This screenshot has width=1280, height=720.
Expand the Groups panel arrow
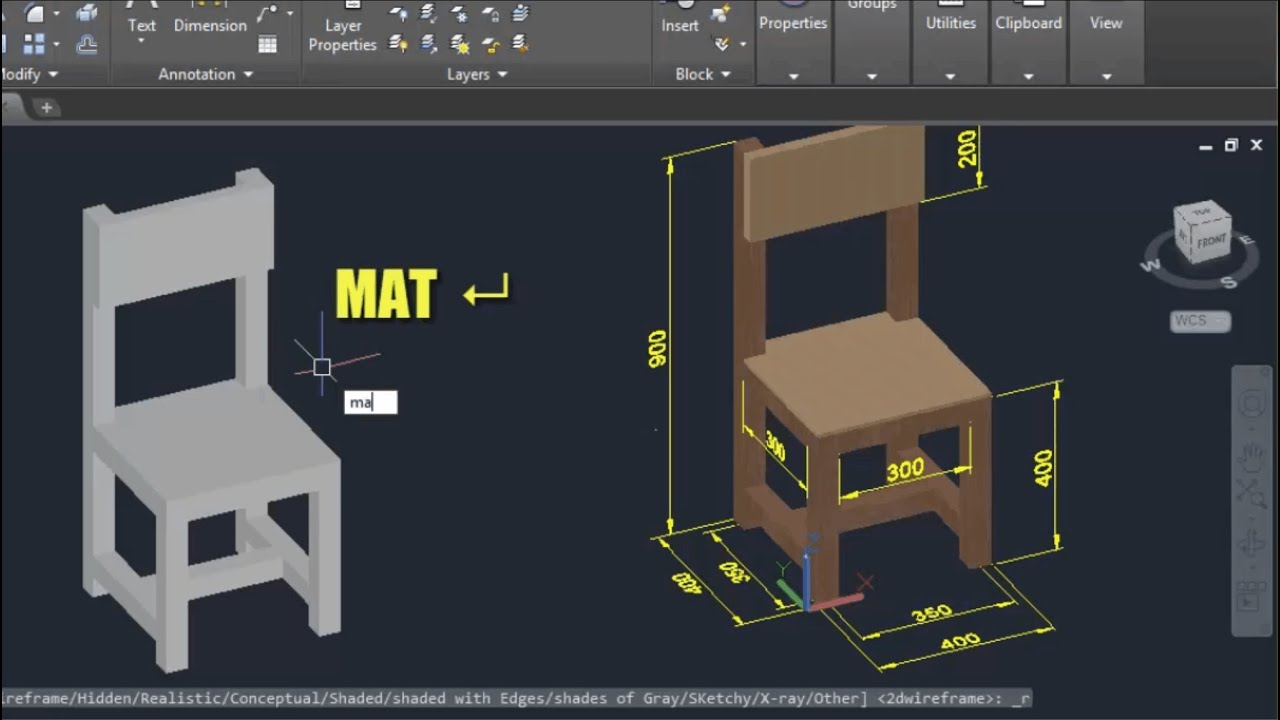click(x=872, y=76)
